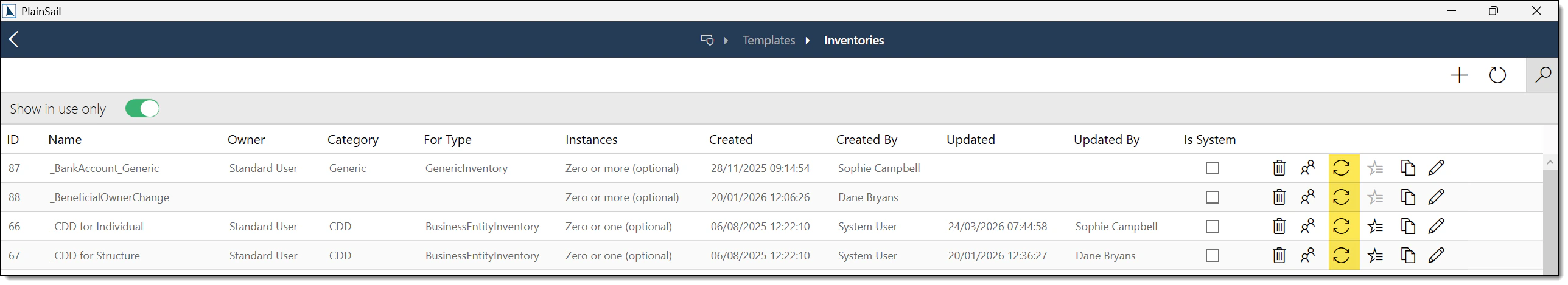Refresh the inventories list
The width and height of the screenshot is (1568, 285).
tap(1497, 75)
